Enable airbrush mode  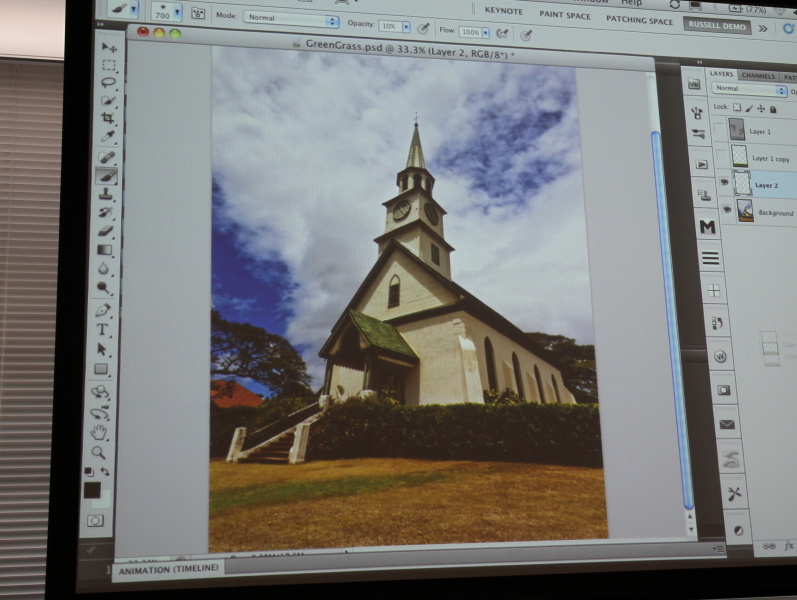click(502, 34)
